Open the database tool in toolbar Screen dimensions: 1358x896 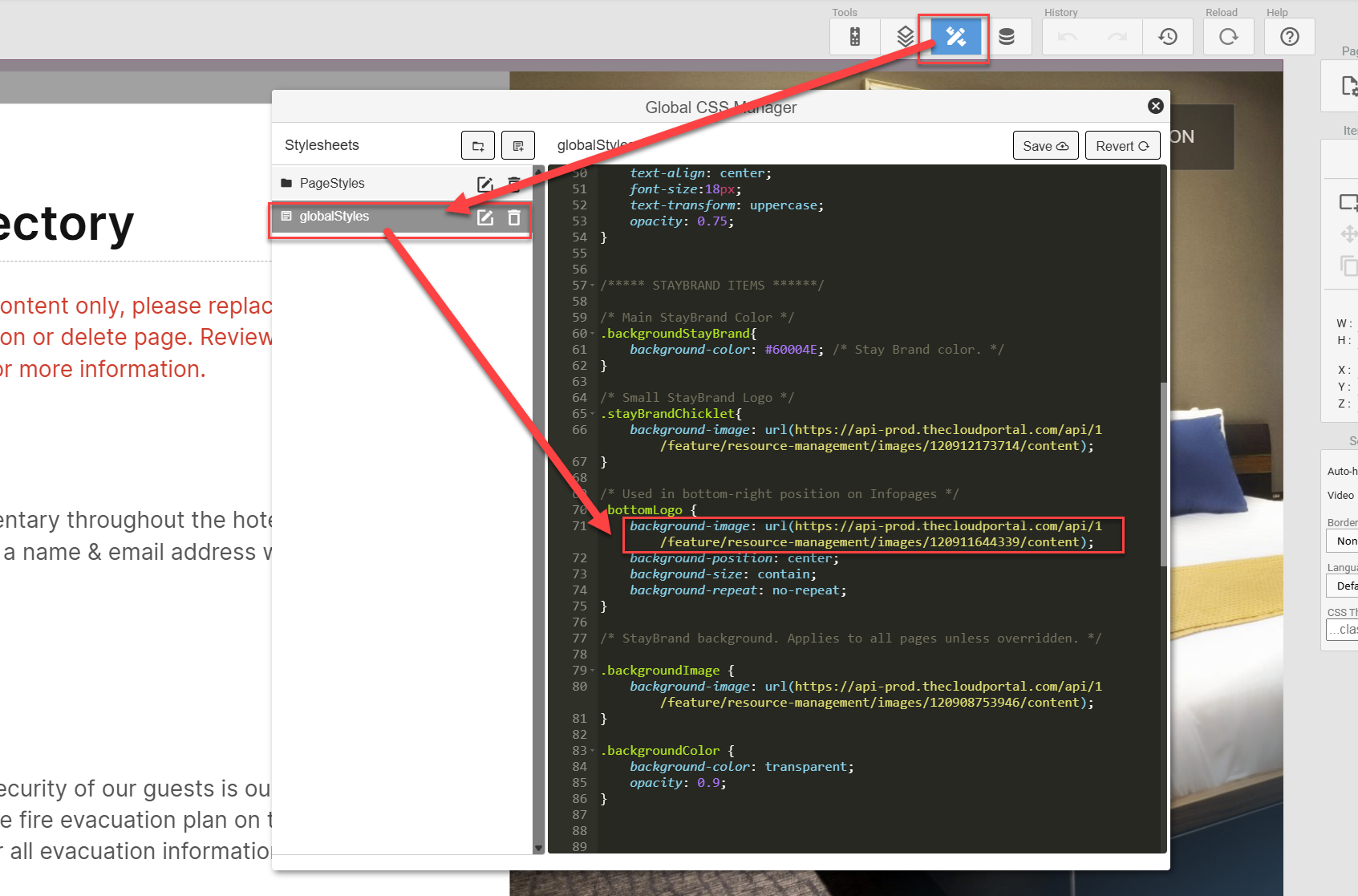[1007, 37]
